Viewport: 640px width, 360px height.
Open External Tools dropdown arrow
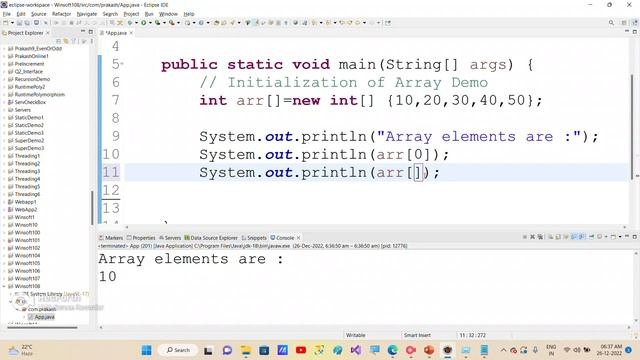pos(178,23)
